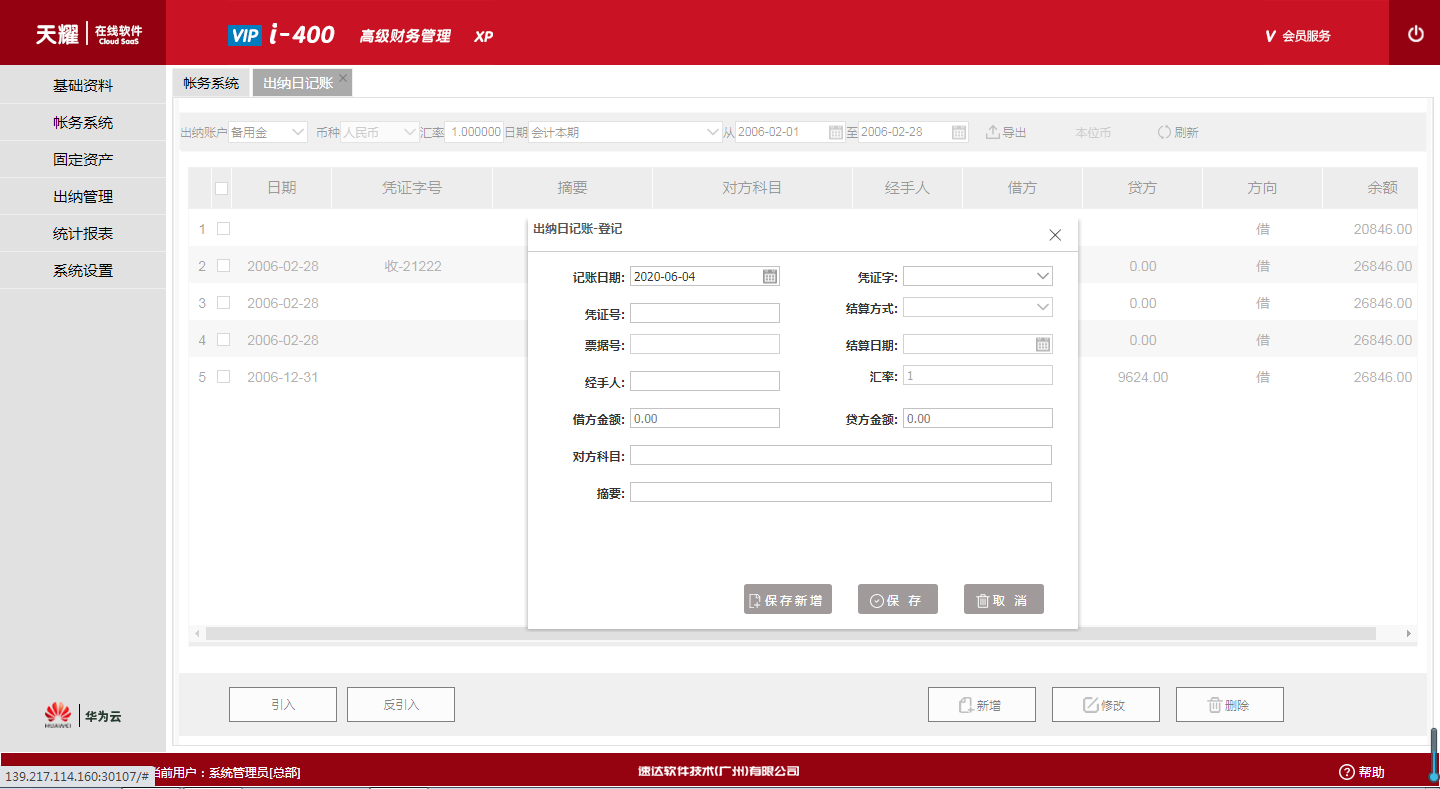
Task: Click the 保存新增 button
Action: coord(788,599)
